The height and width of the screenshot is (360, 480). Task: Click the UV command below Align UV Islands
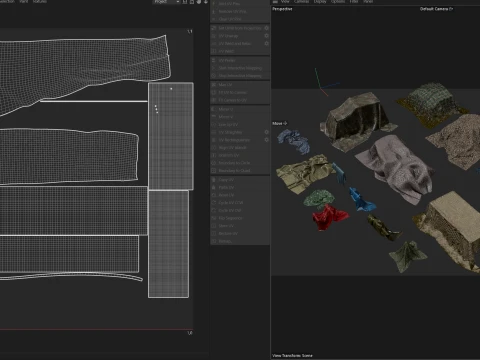point(229,155)
